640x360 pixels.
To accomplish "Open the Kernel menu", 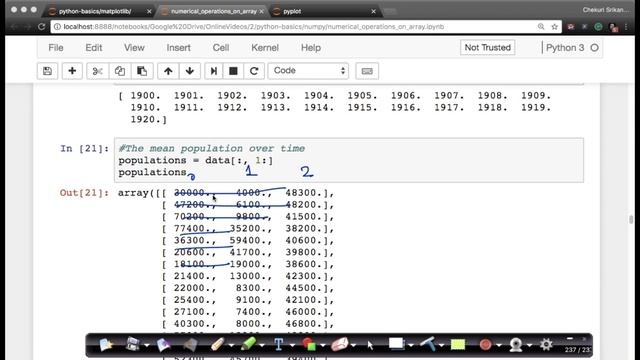I will [x=265, y=48].
